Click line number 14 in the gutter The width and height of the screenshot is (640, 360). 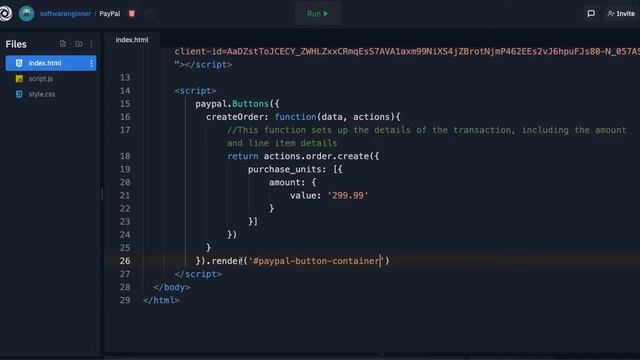coord(125,91)
